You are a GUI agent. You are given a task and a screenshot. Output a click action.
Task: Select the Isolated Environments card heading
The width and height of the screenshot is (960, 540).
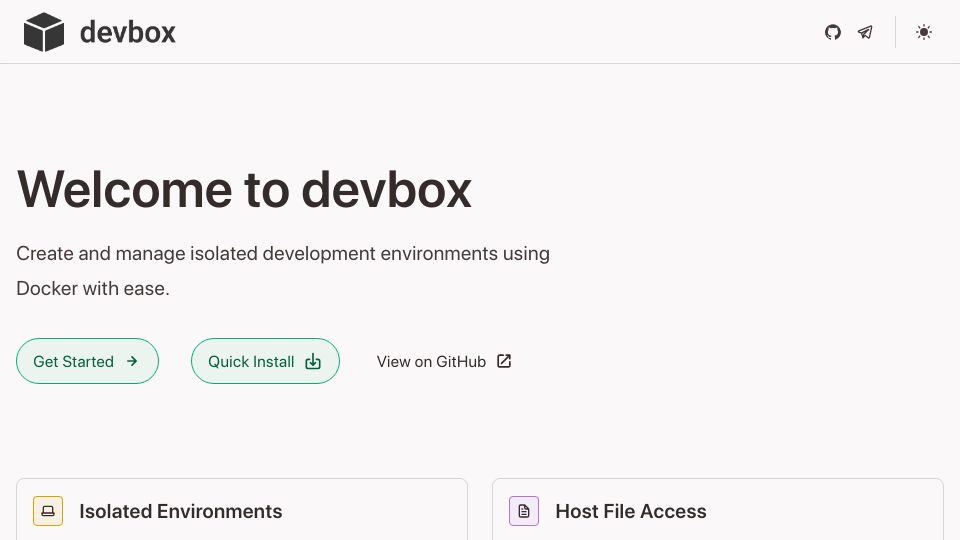[181, 511]
